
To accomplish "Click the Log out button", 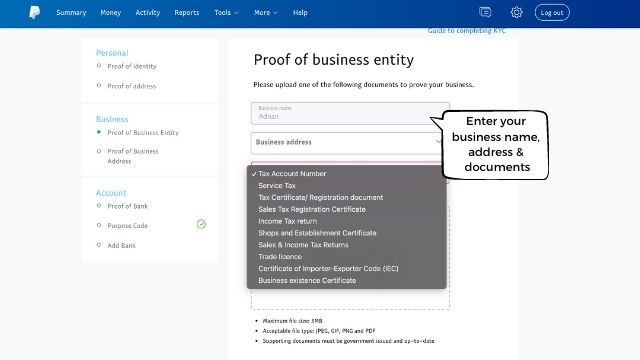I will tap(552, 13).
